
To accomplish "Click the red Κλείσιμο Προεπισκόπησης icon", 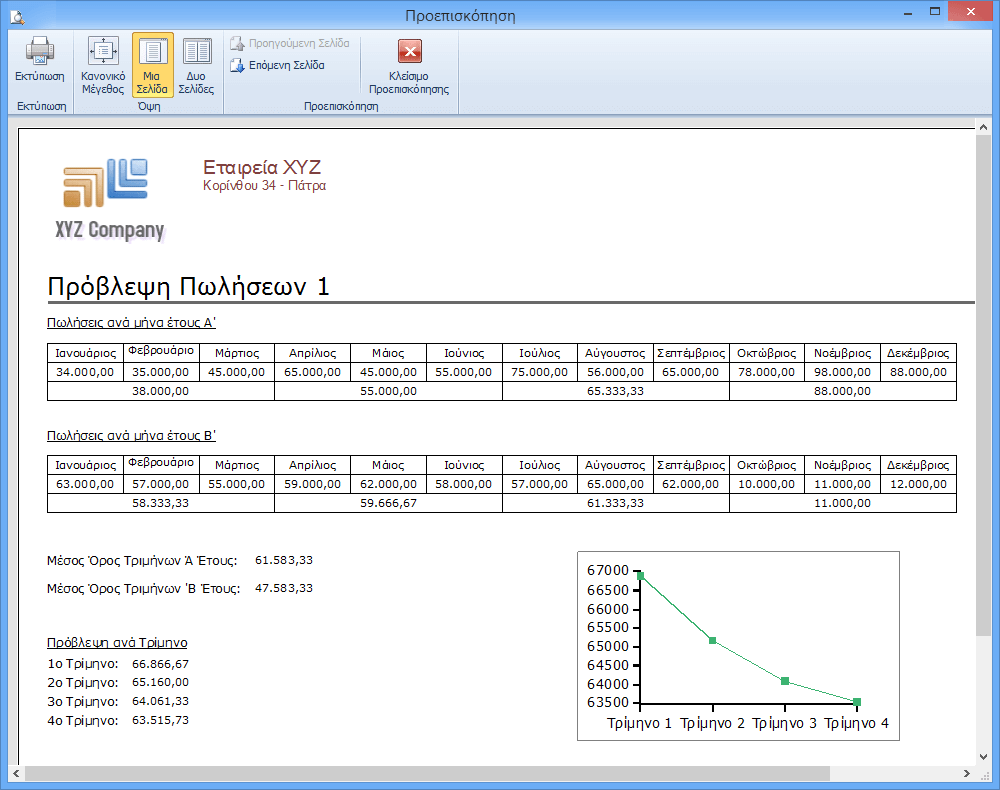I will tap(409, 52).
